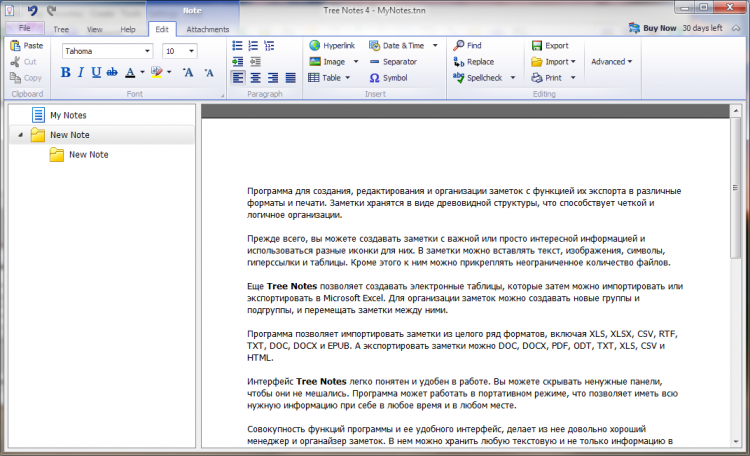Open the font size 10 dropdown

coord(191,51)
